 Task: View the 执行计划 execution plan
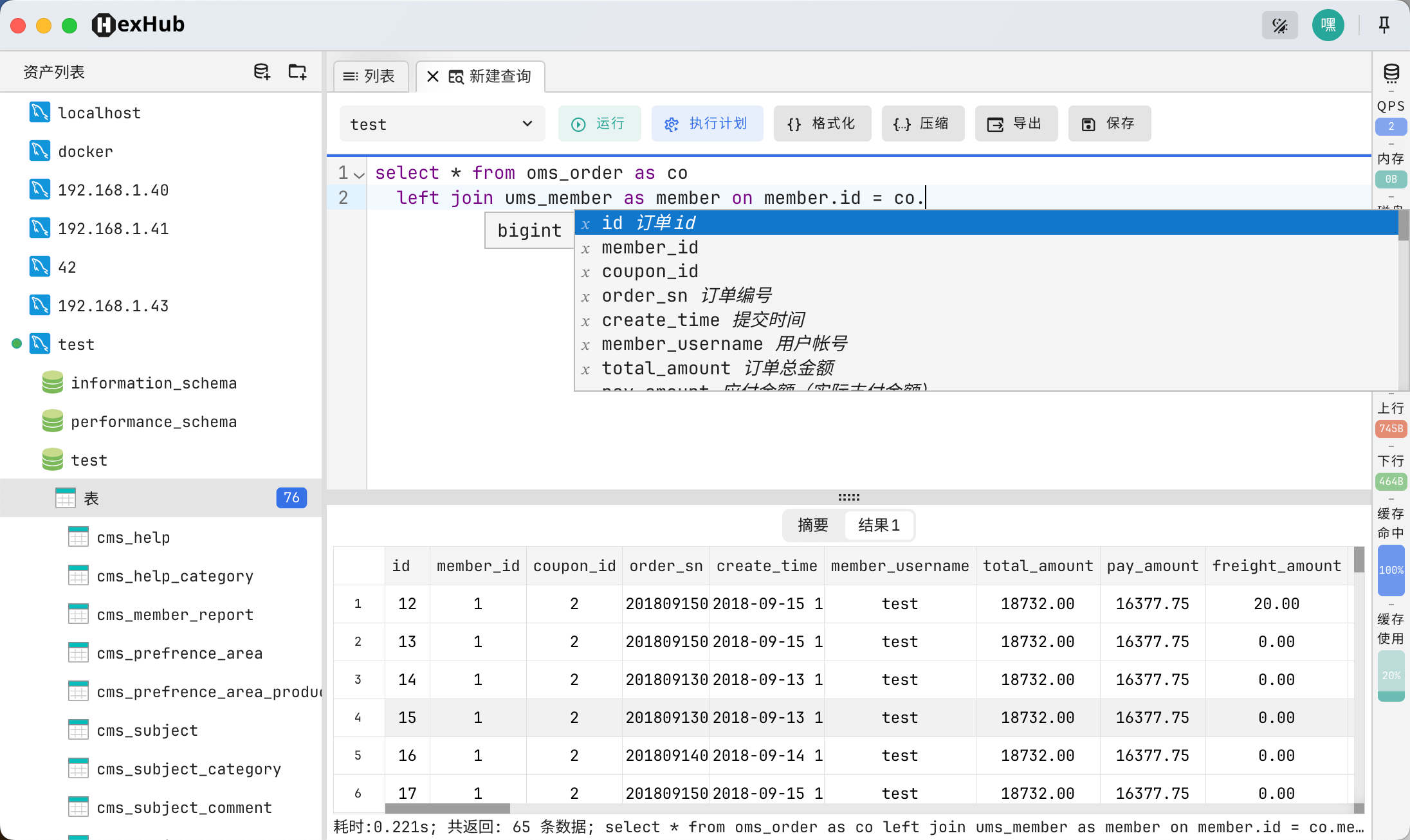[708, 123]
